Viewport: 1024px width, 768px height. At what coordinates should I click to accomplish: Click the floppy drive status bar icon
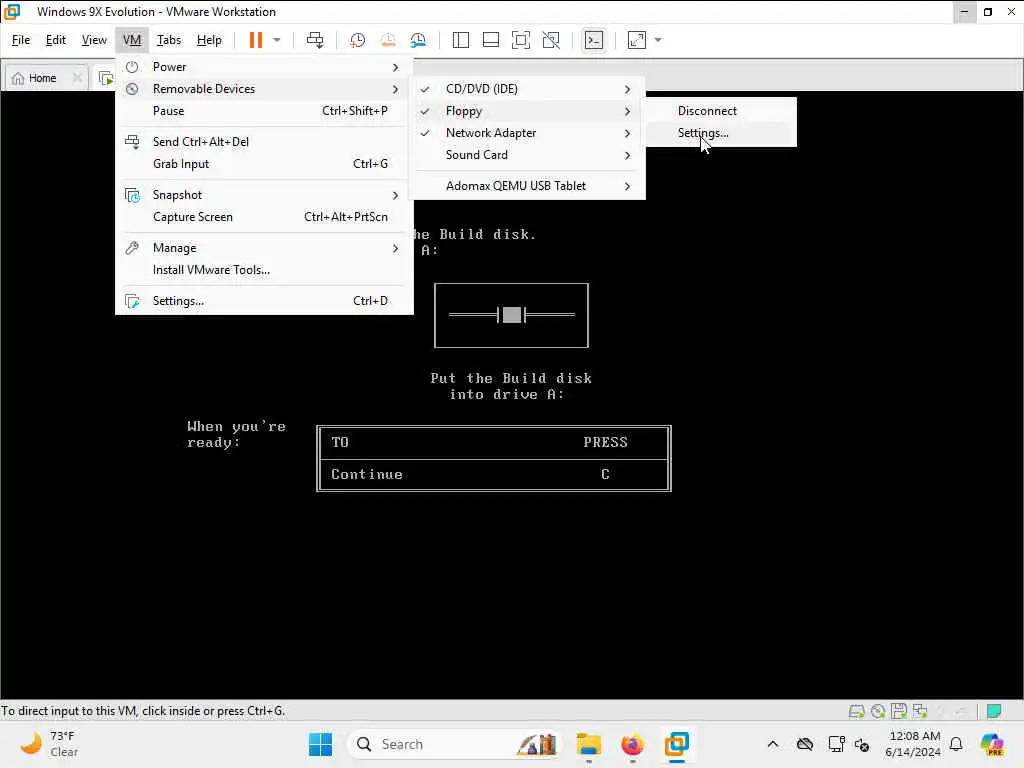pos(899,711)
